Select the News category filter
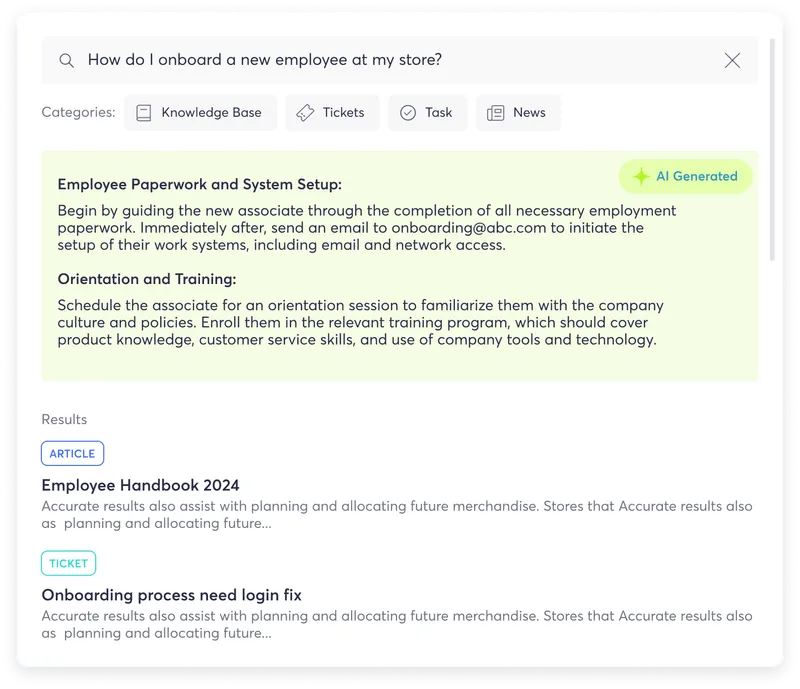The image size is (800, 689). tap(518, 113)
